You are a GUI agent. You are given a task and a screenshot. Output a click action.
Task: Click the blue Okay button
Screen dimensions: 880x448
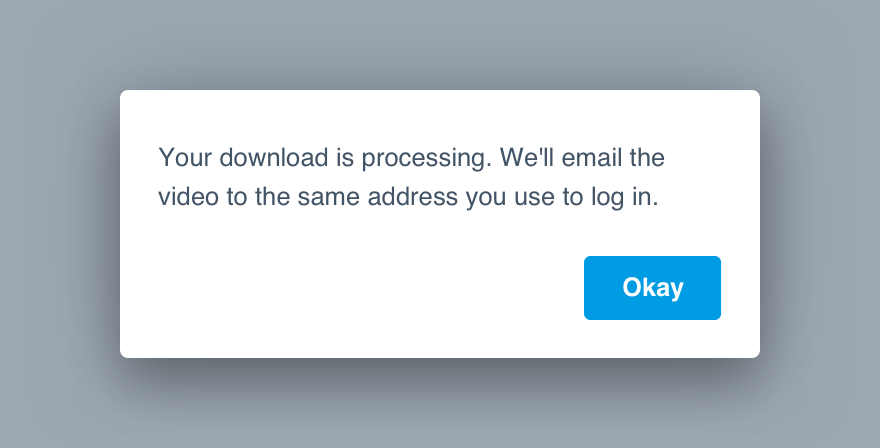click(652, 288)
